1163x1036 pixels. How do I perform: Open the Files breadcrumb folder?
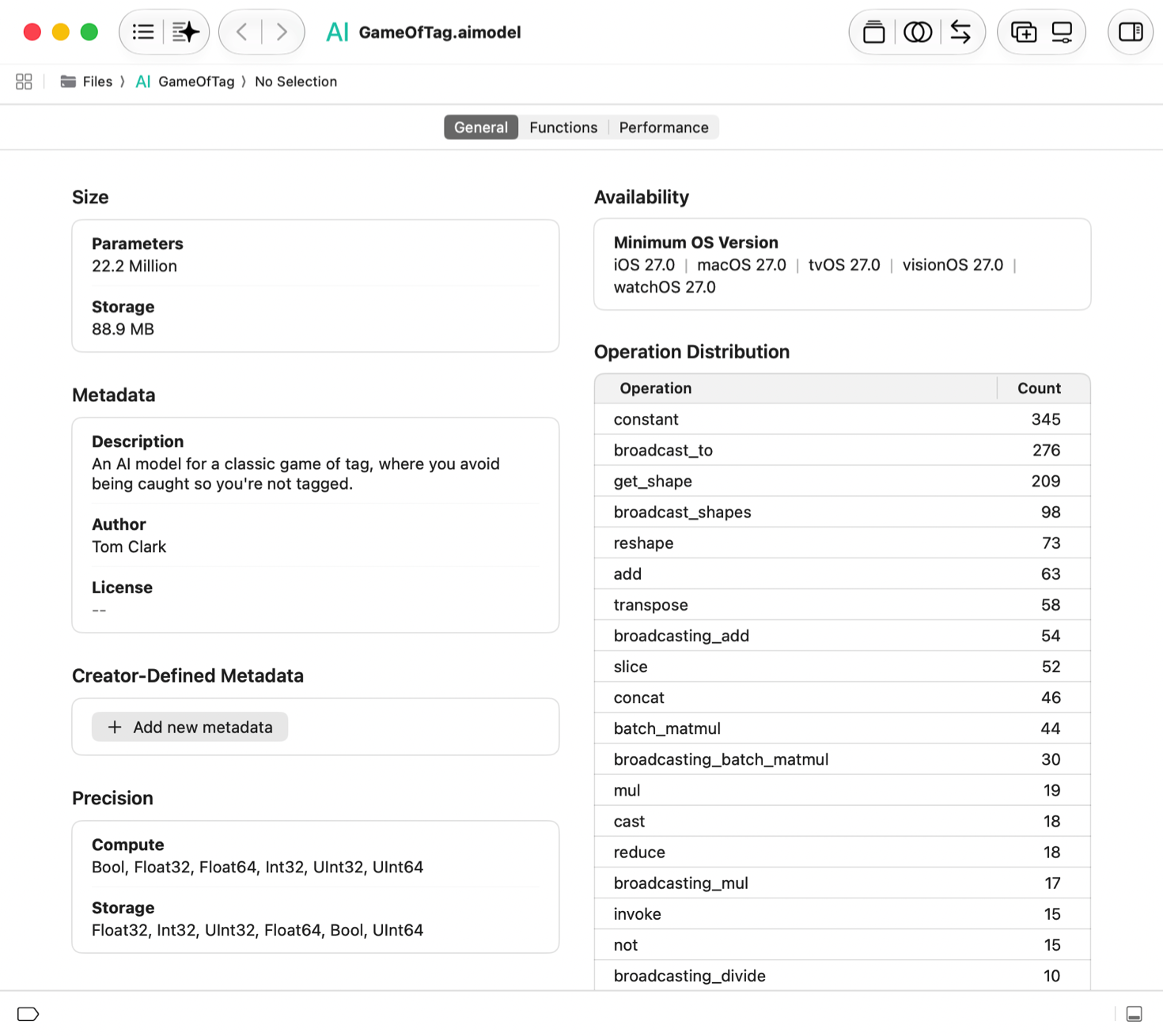point(87,81)
